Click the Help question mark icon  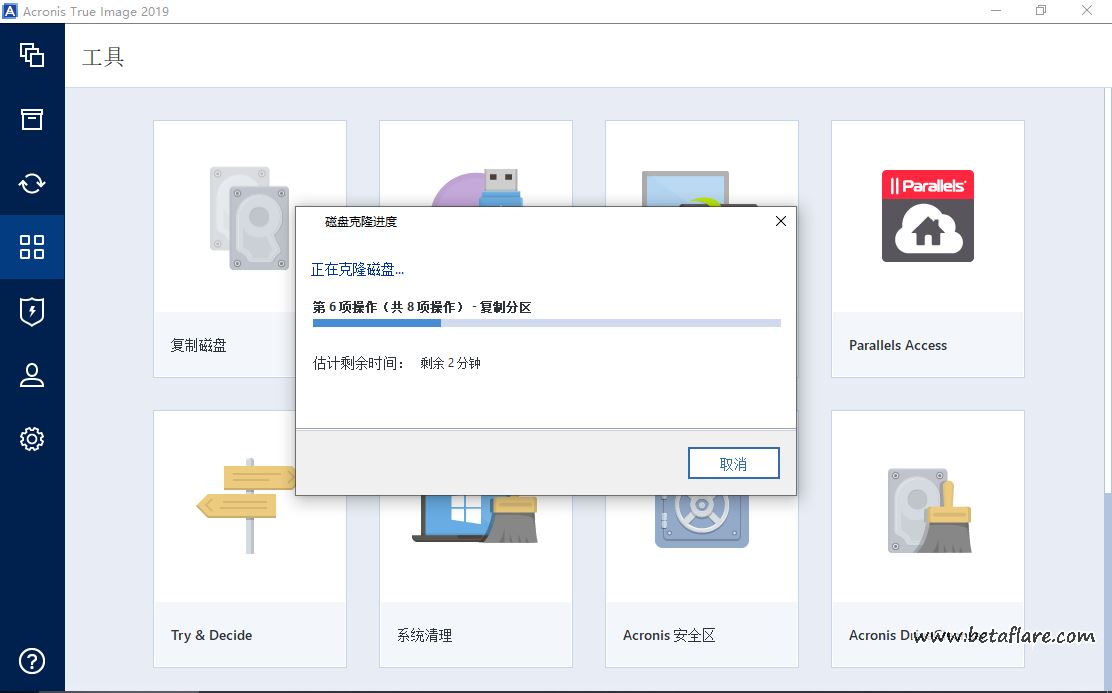(x=32, y=661)
